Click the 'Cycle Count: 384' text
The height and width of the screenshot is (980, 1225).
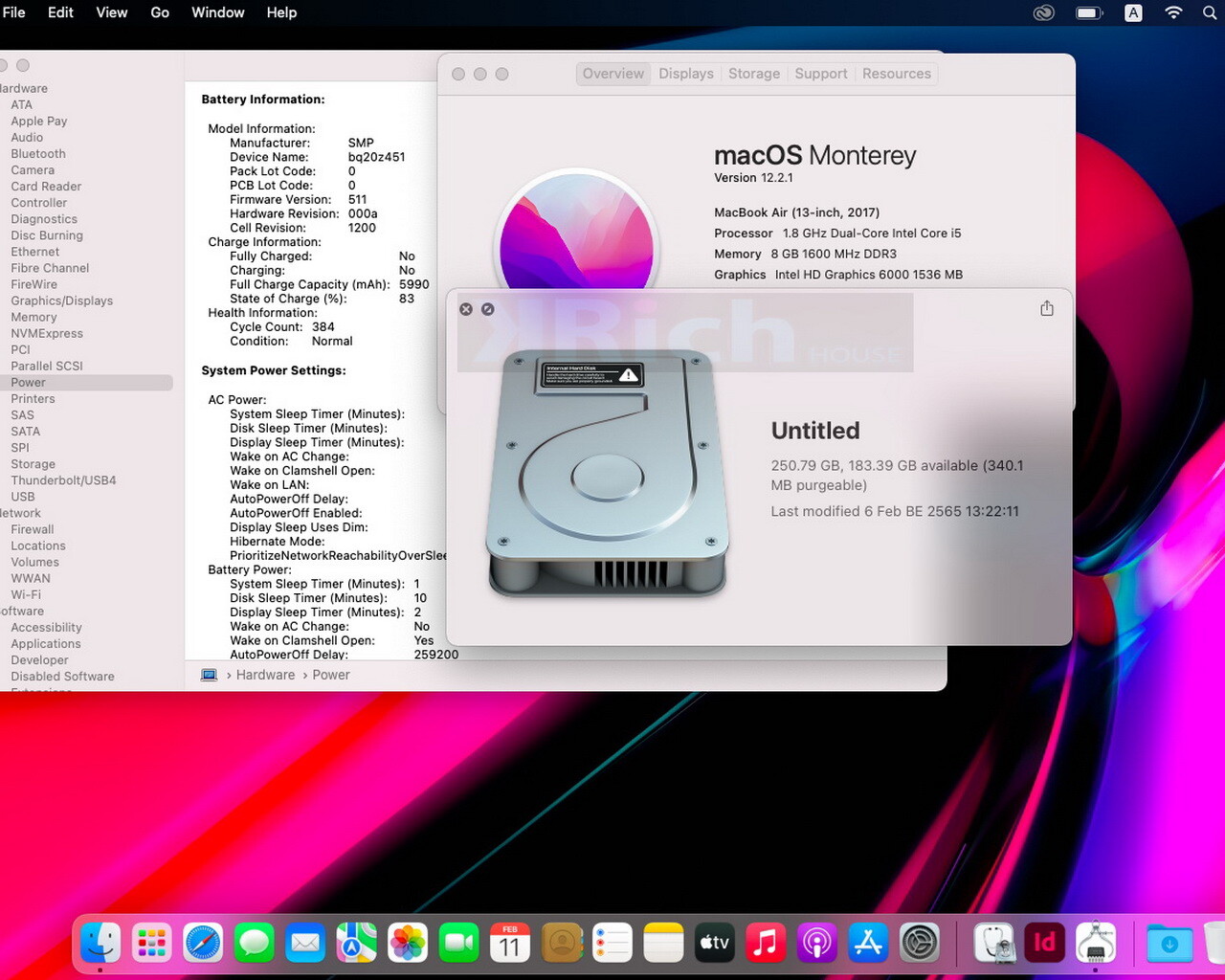click(282, 327)
